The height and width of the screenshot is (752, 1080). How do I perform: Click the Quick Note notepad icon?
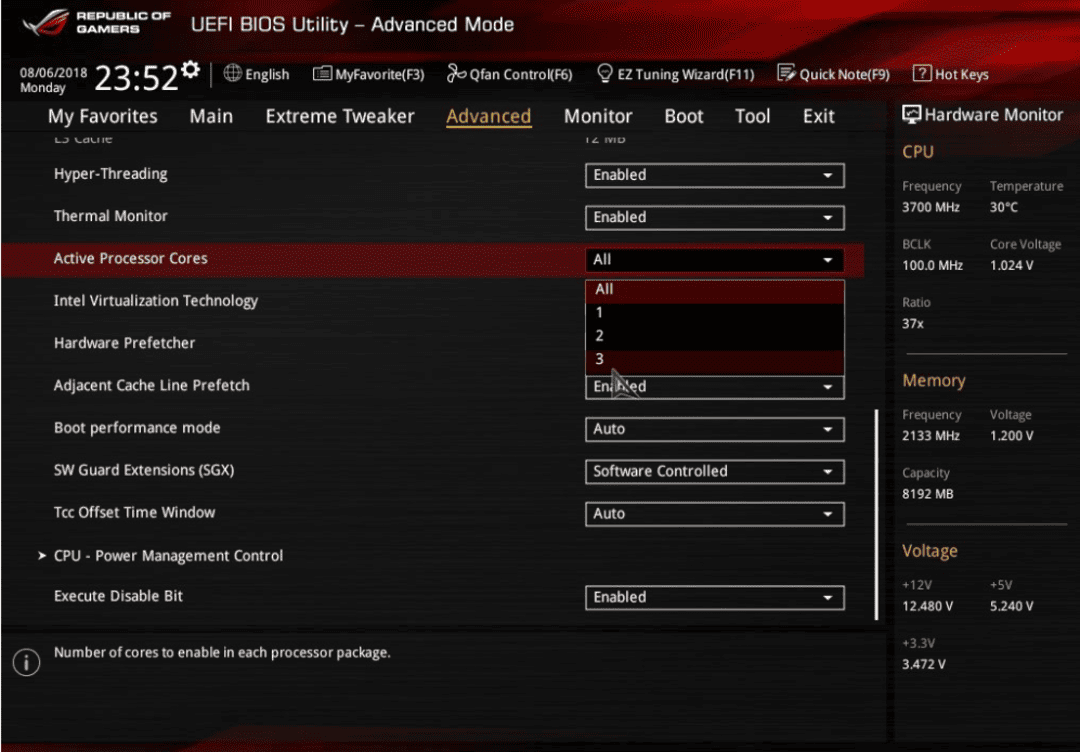pyautogui.click(x=786, y=73)
